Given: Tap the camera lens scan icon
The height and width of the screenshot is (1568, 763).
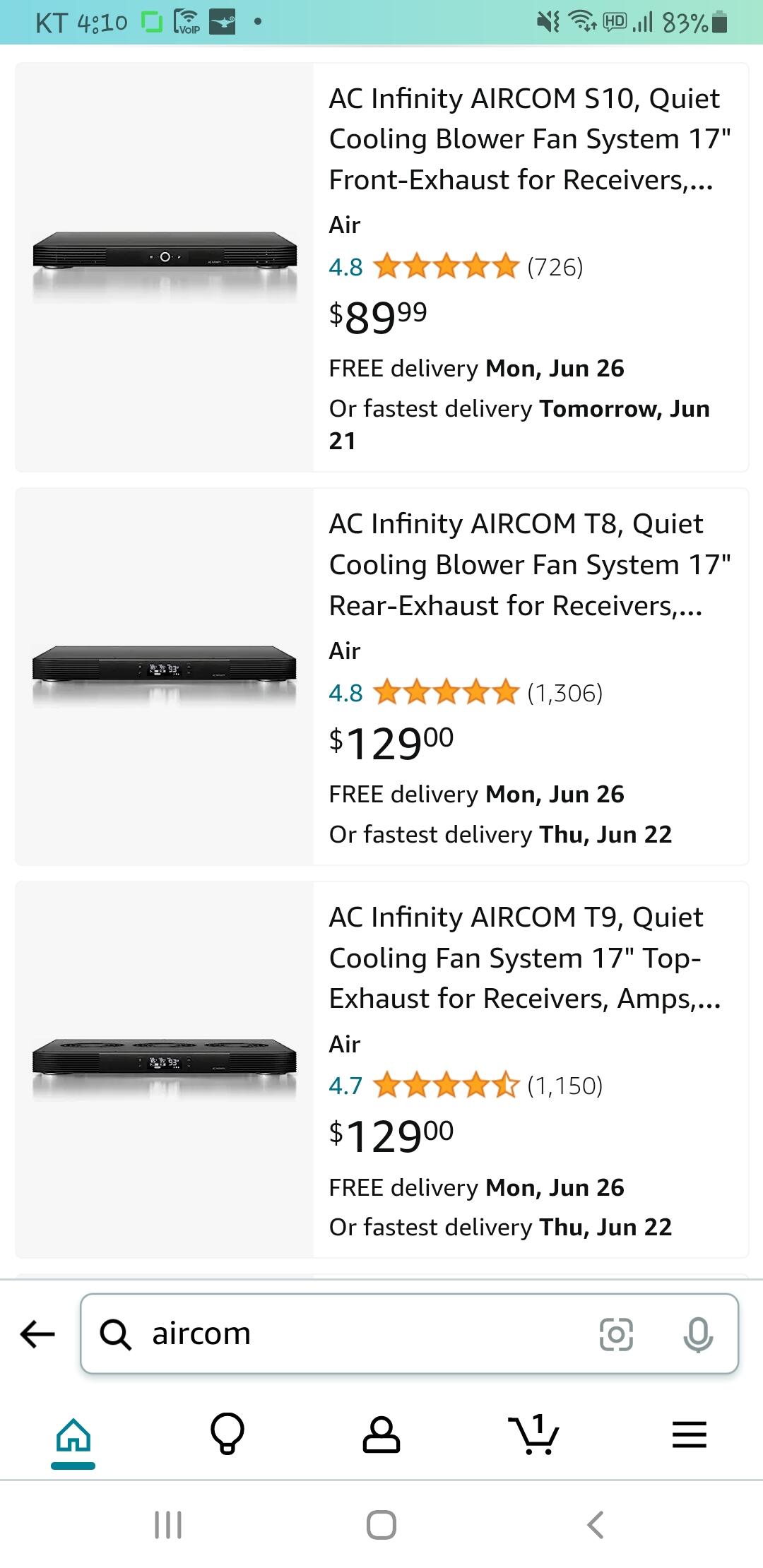Looking at the screenshot, I should coord(616,1334).
